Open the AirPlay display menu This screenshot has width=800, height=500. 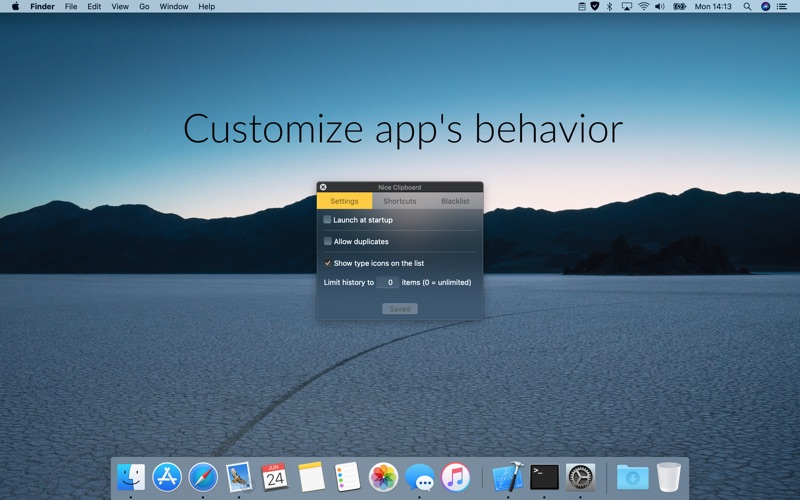pos(627,6)
